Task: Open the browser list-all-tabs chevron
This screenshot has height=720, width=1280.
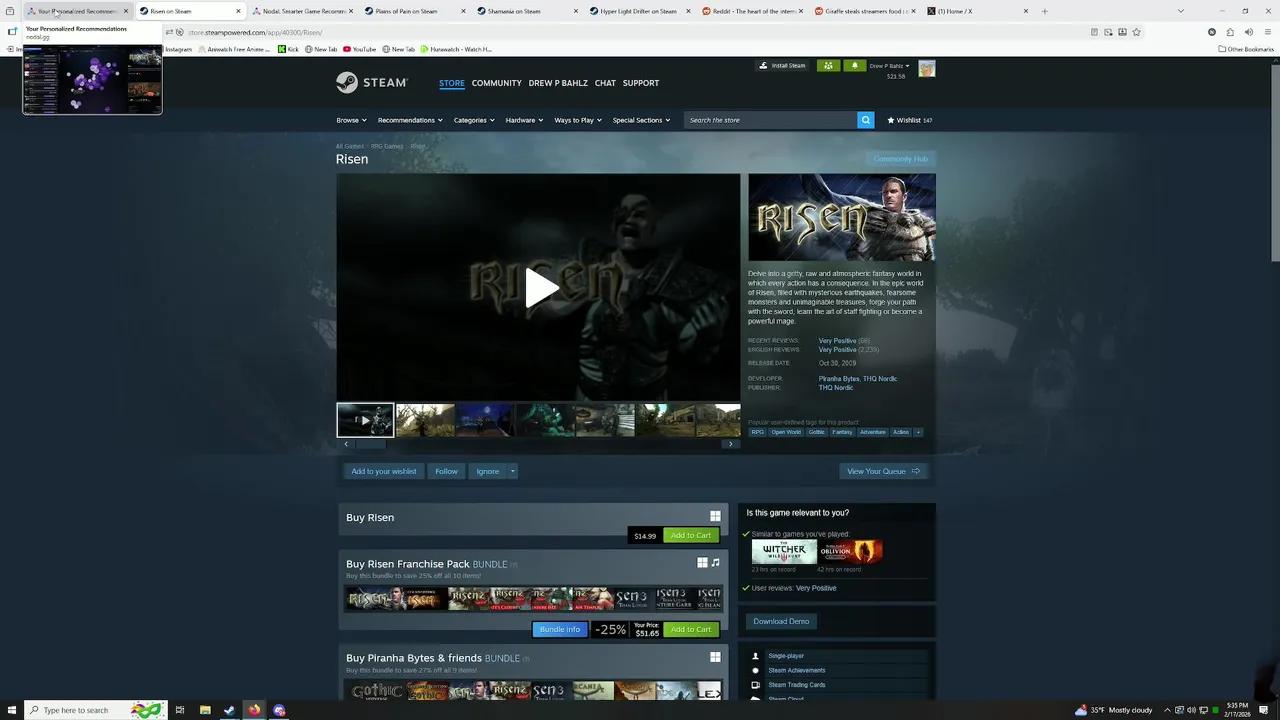Action: (x=1181, y=11)
